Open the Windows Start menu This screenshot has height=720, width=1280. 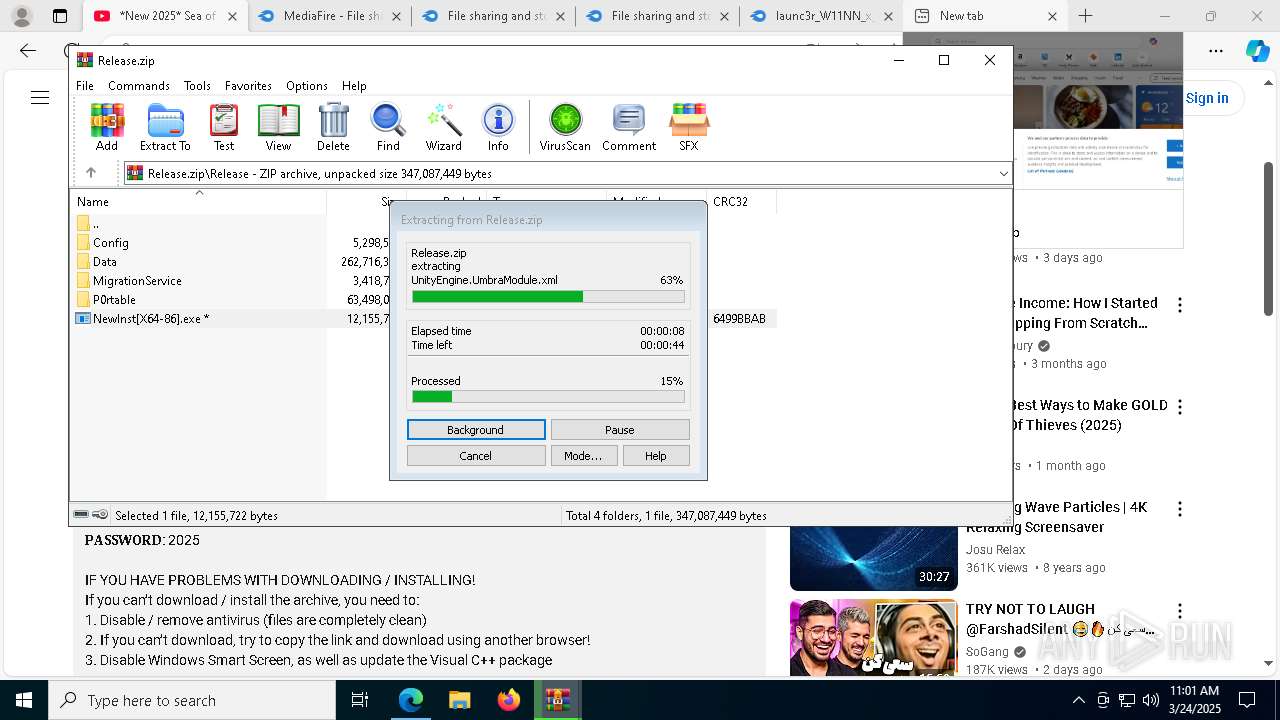(x=24, y=700)
